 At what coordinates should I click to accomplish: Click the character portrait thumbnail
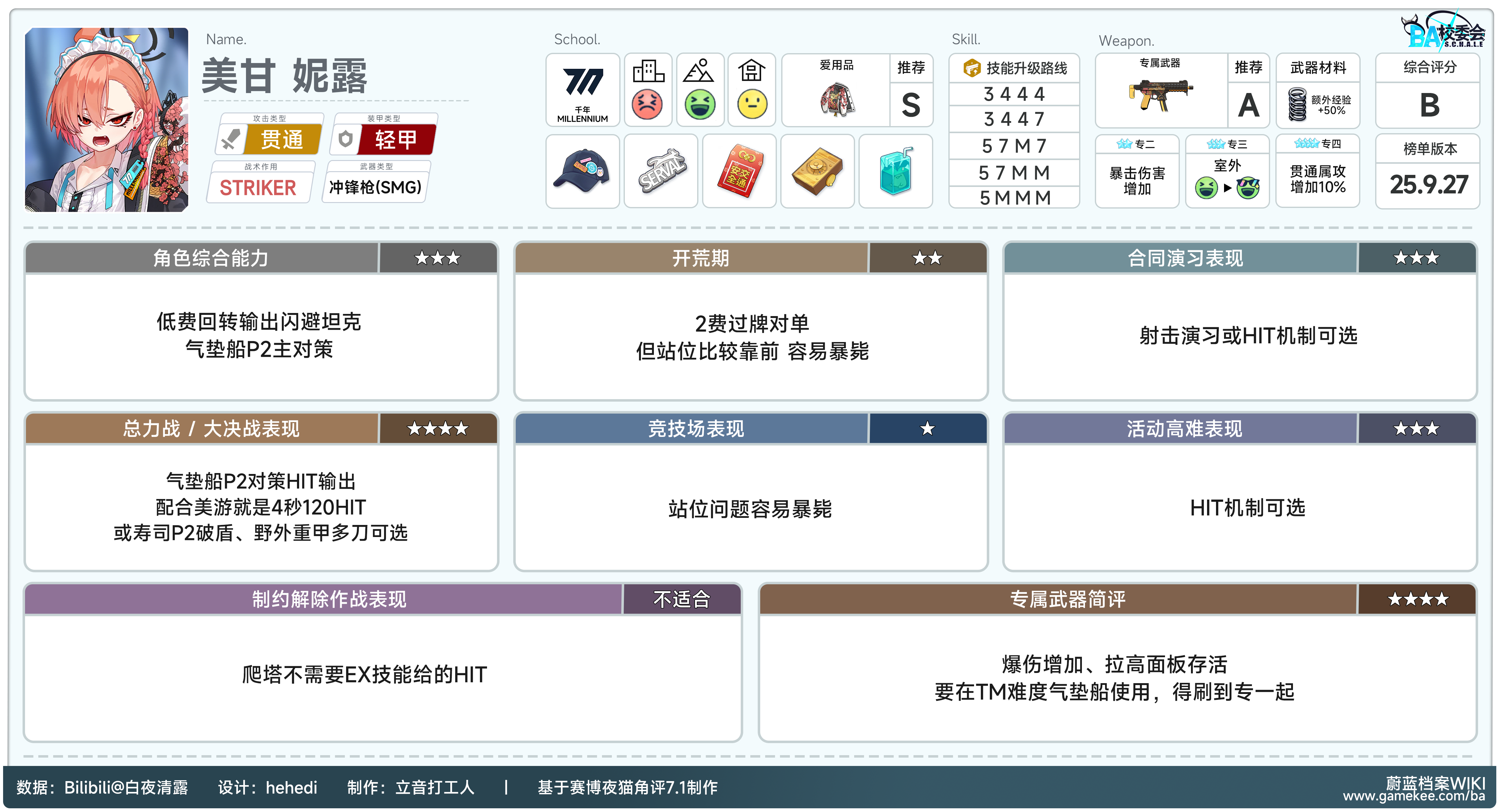107,120
